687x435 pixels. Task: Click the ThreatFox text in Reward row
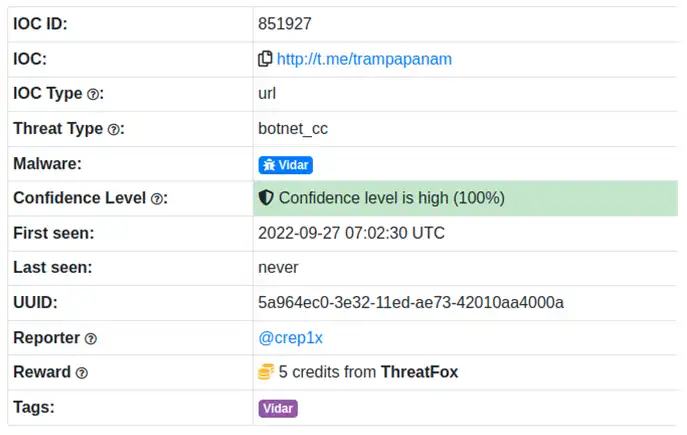(x=419, y=372)
